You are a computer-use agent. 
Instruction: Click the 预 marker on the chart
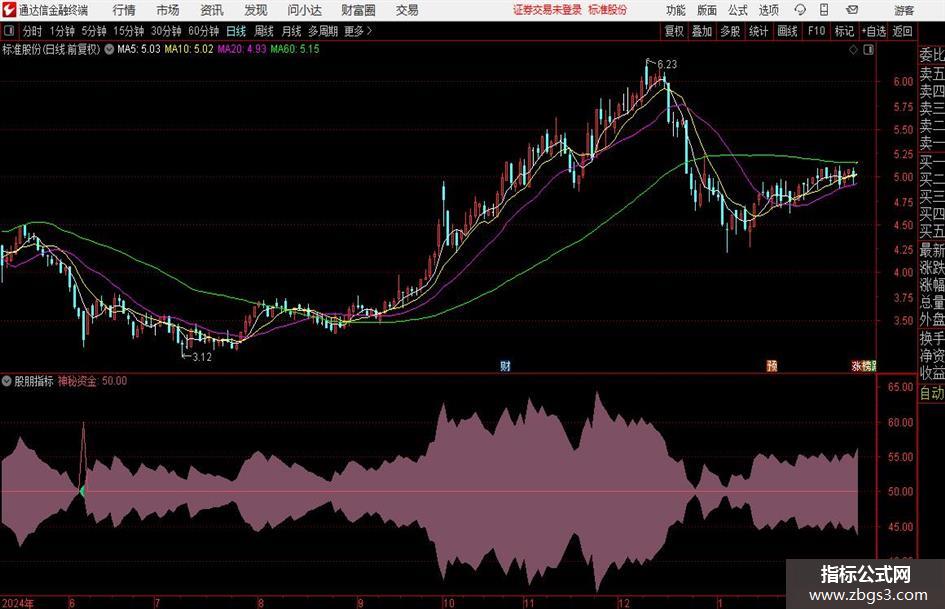[x=772, y=366]
